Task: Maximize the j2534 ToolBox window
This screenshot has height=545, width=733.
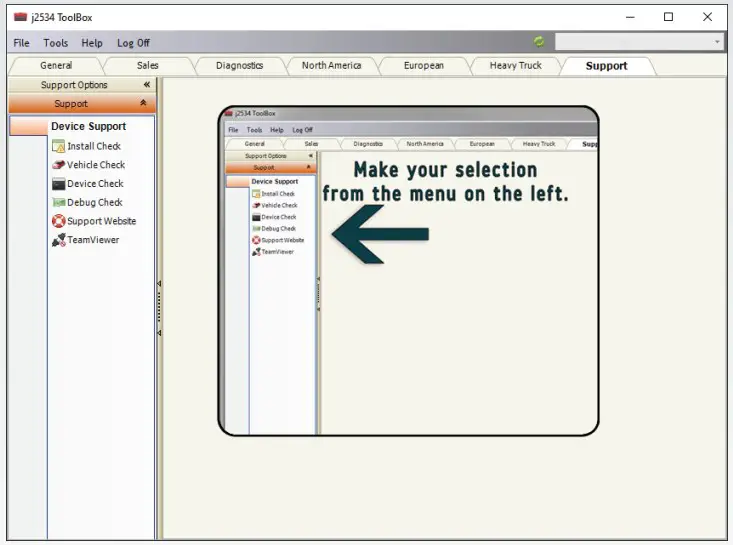Action: pos(668,17)
